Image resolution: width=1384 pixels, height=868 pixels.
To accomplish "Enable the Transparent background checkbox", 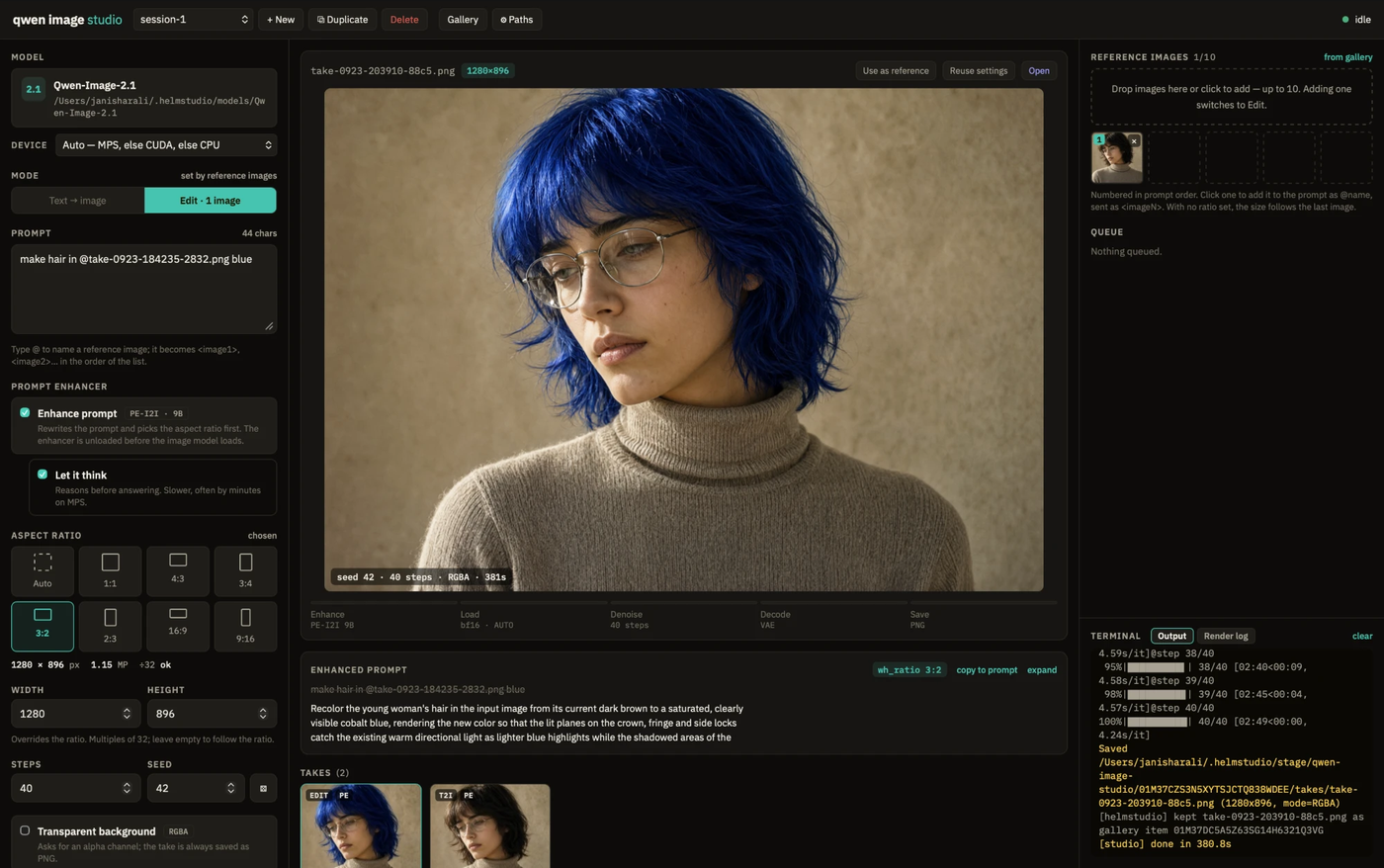I will pos(25,830).
